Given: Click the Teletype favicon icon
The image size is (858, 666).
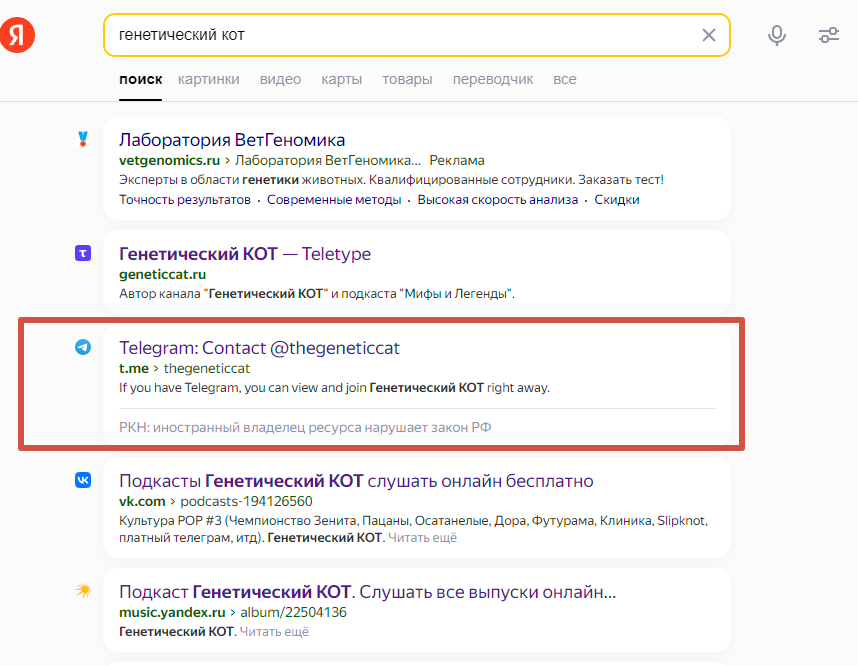Looking at the screenshot, I should click(83, 254).
